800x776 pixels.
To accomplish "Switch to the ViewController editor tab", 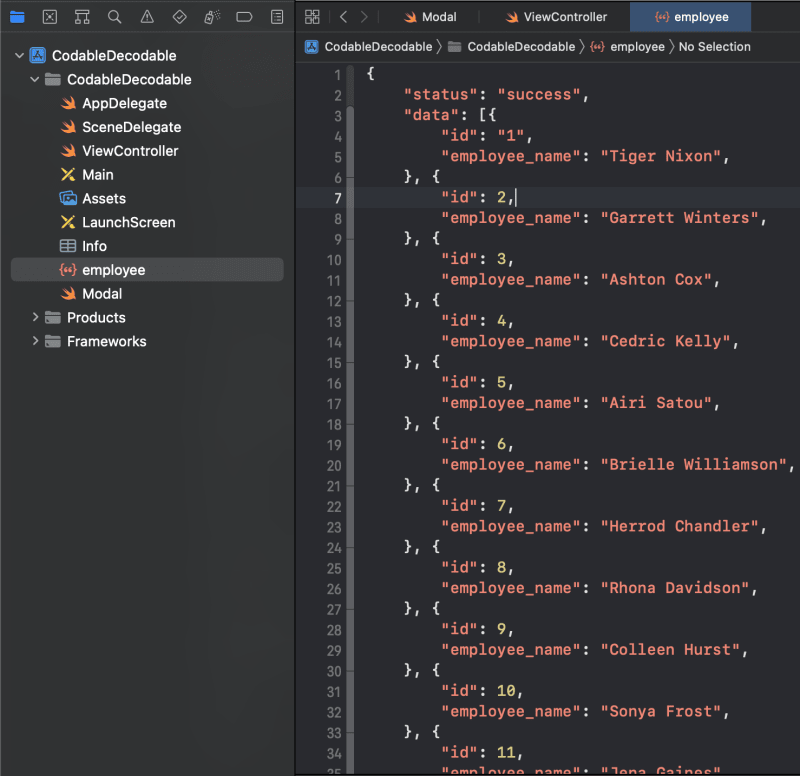I will point(556,17).
